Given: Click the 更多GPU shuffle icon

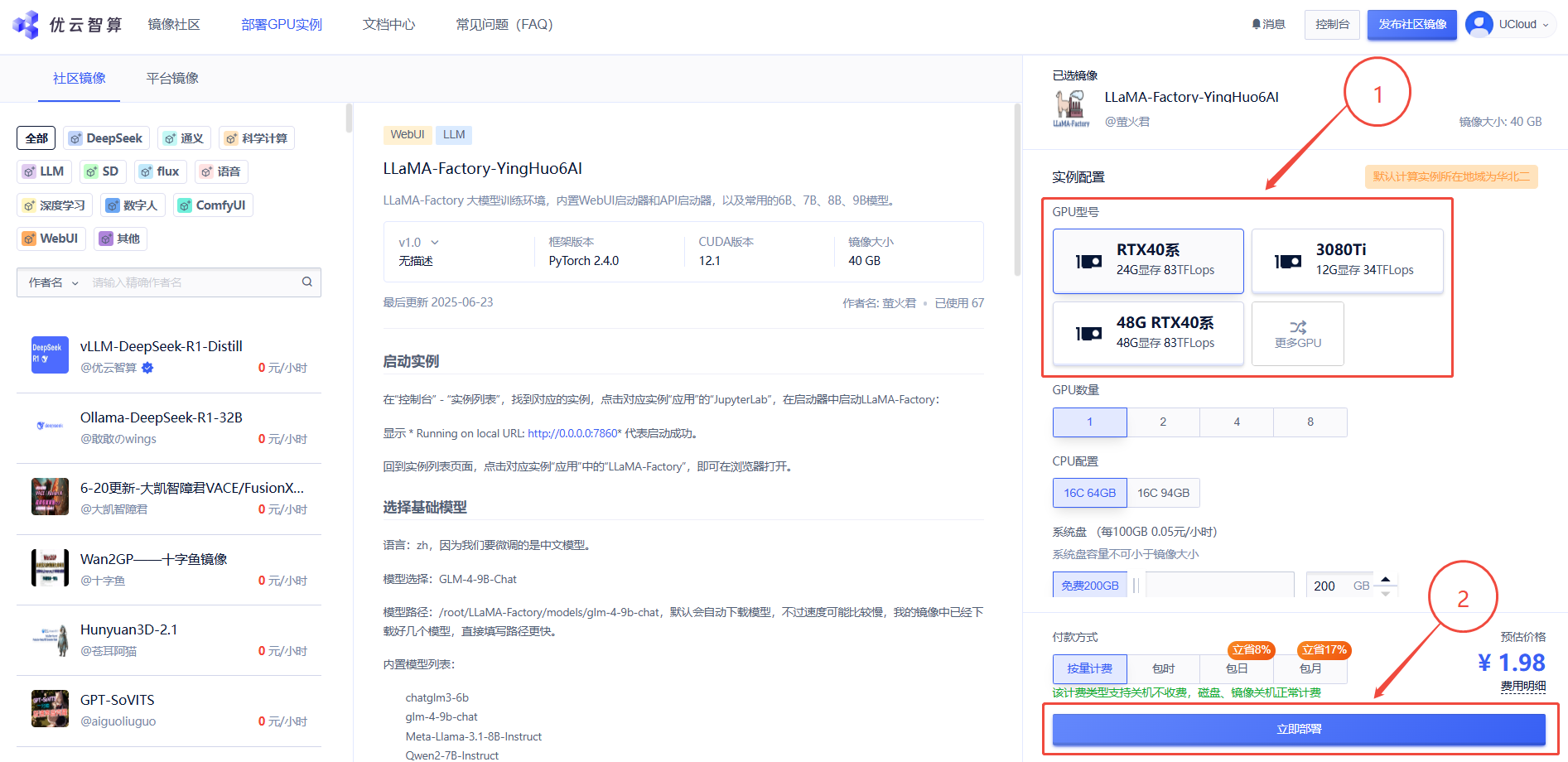Looking at the screenshot, I should (x=1298, y=326).
